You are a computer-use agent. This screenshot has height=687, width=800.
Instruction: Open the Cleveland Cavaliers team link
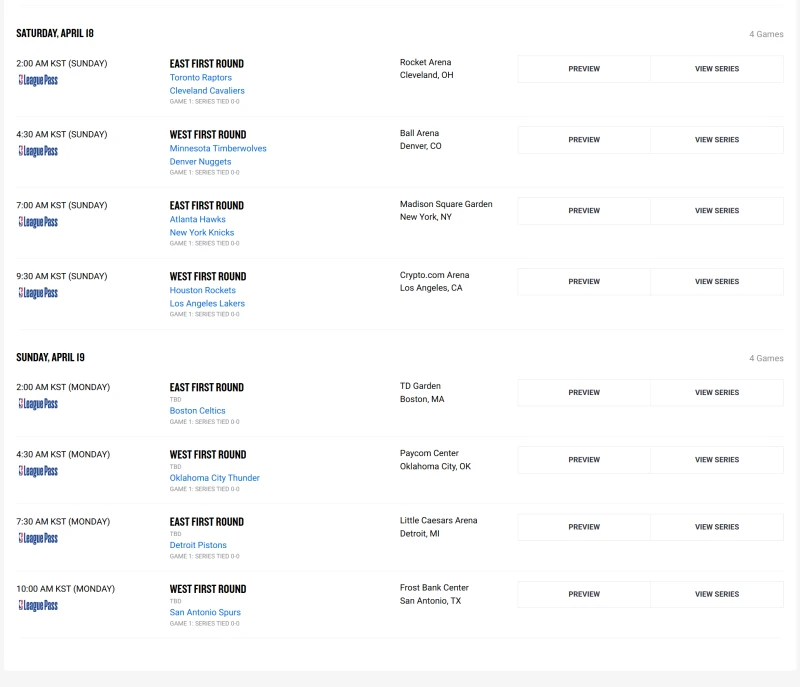[207, 91]
